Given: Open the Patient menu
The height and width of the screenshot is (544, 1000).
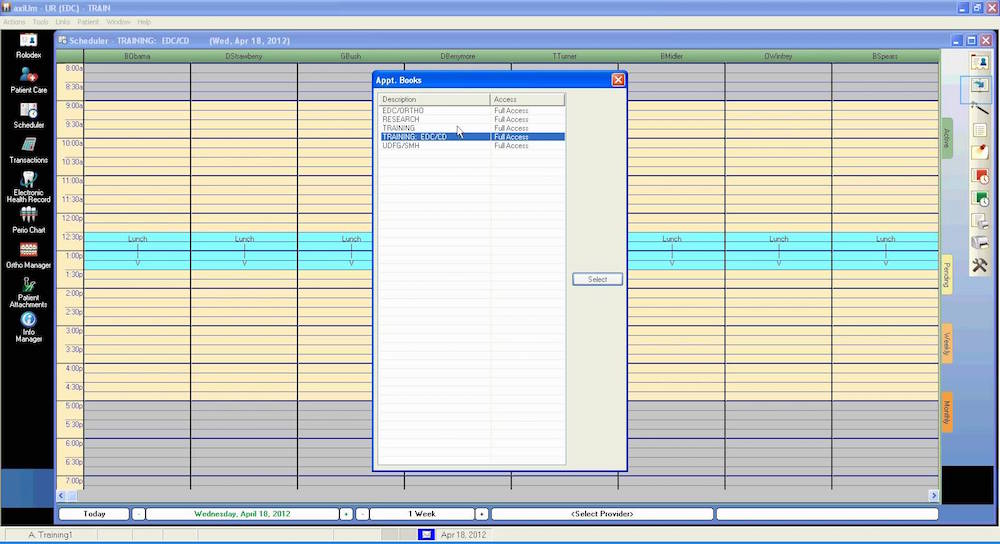Looking at the screenshot, I should pyautogui.click(x=88, y=22).
